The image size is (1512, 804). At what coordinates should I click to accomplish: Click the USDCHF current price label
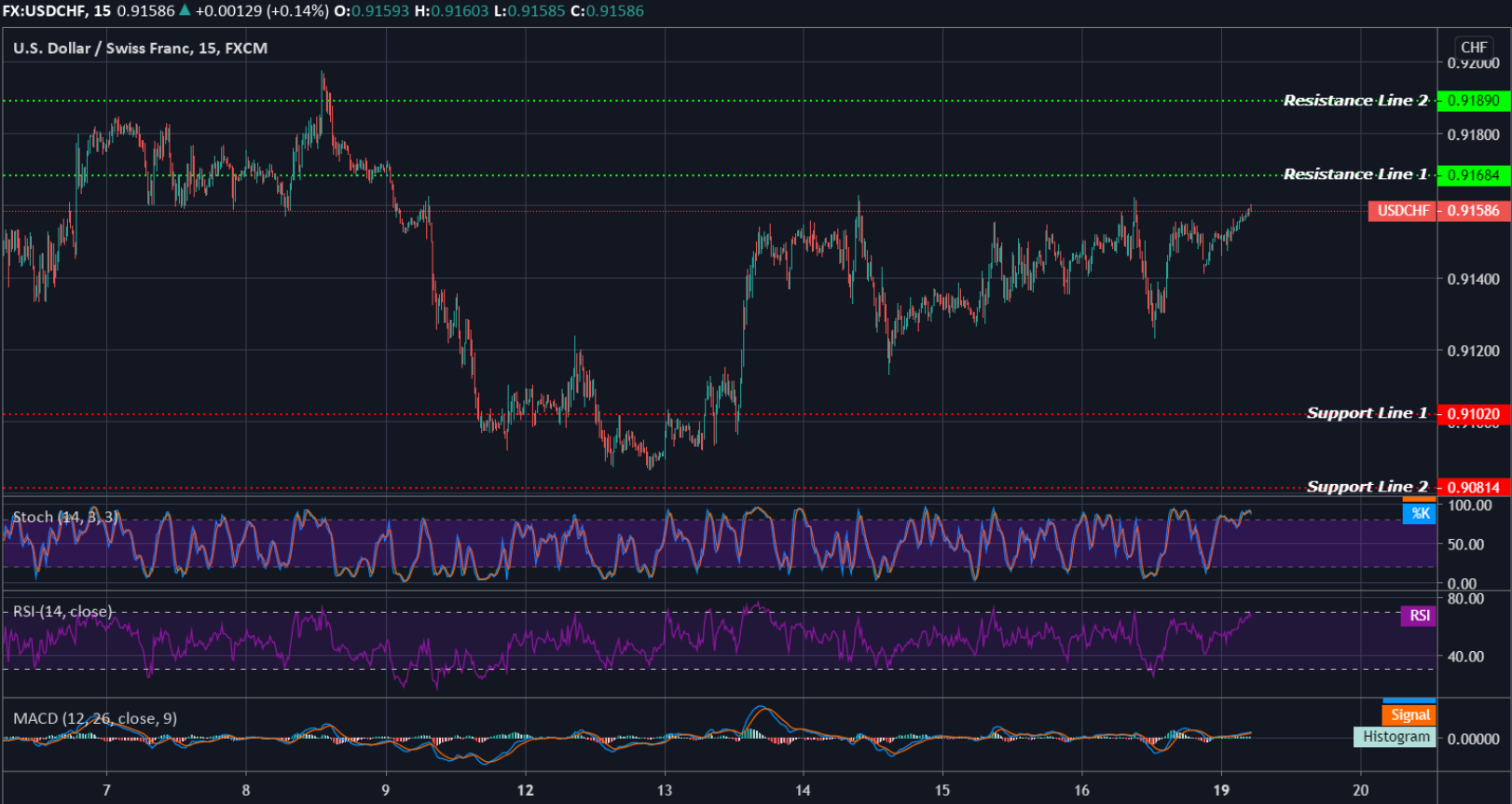click(1403, 211)
